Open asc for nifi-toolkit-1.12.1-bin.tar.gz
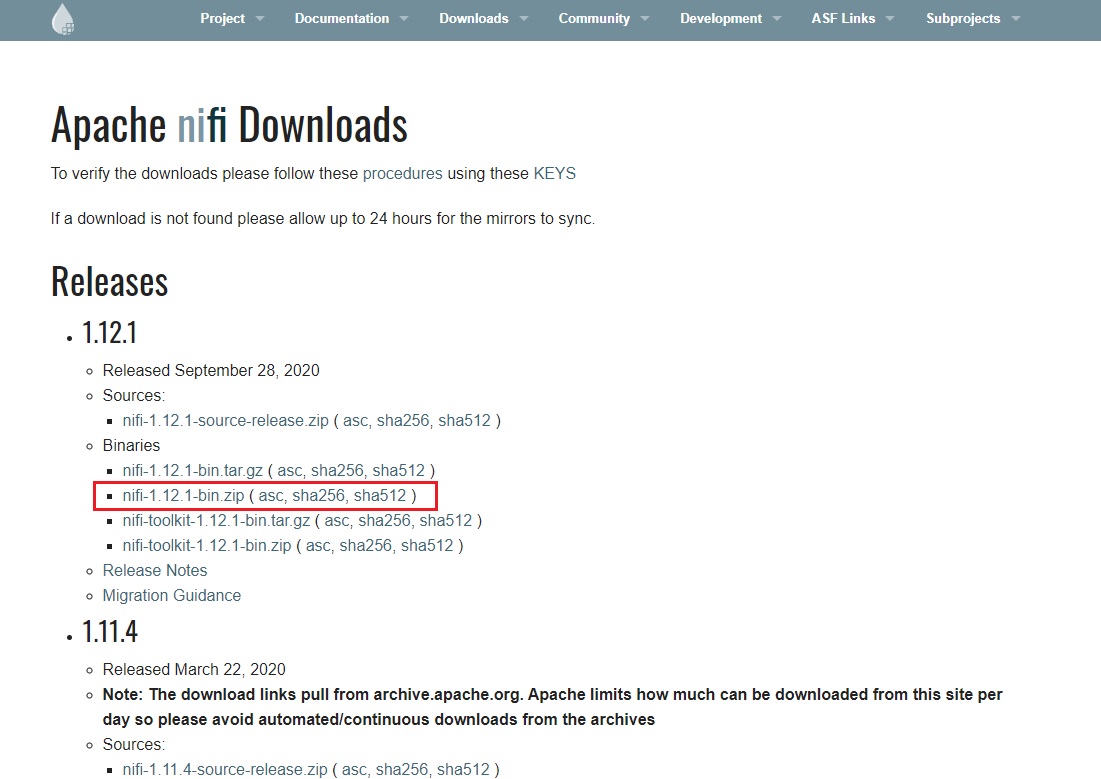This screenshot has height=779, width=1101. point(336,521)
